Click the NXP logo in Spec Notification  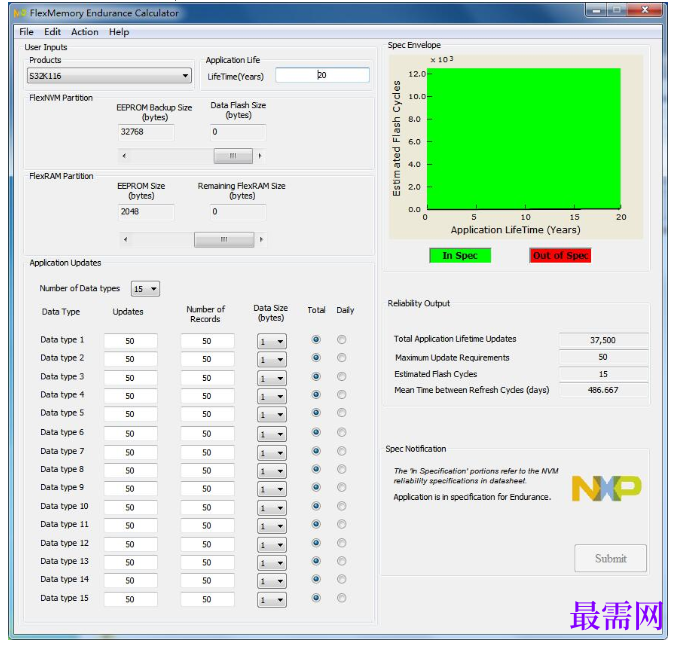tap(606, 488)
